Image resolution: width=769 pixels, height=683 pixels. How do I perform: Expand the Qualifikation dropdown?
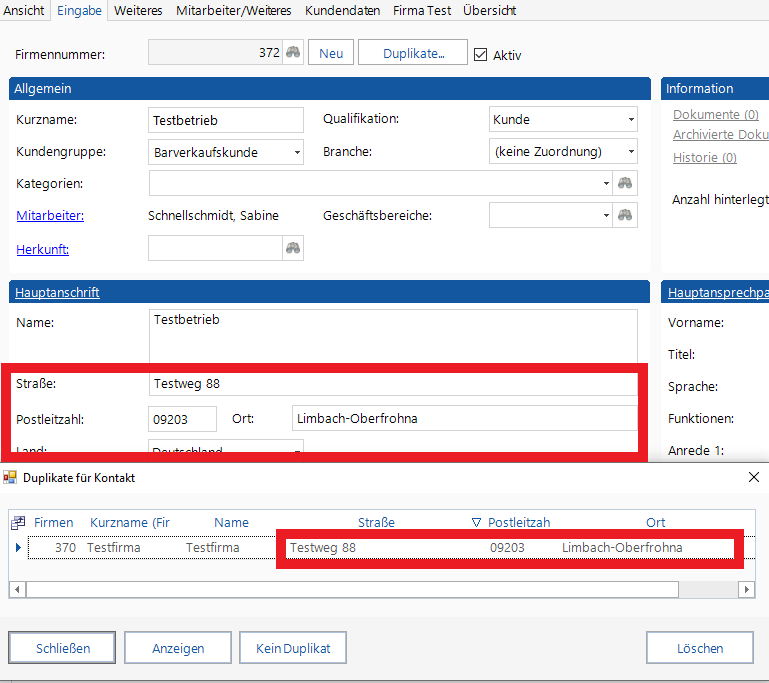pyautogui.click(x=630, y=120)
